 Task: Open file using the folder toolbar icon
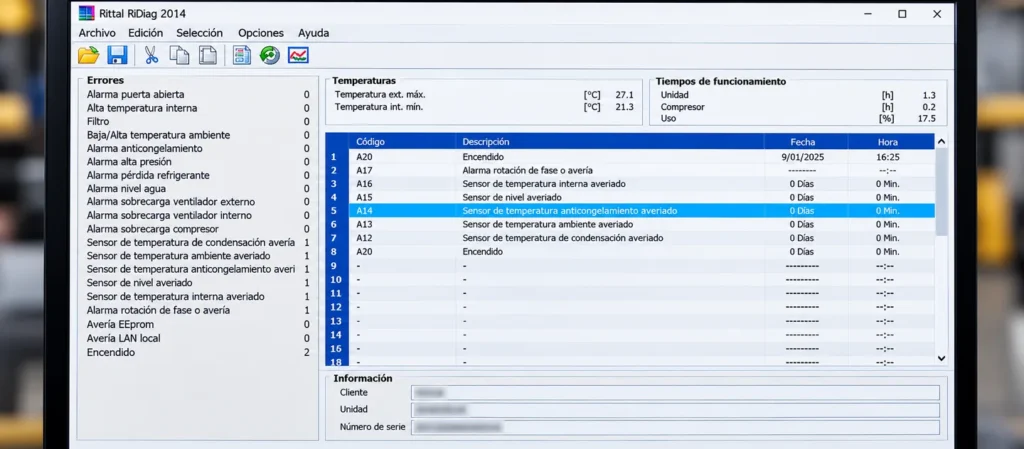(x=88, y=55)
